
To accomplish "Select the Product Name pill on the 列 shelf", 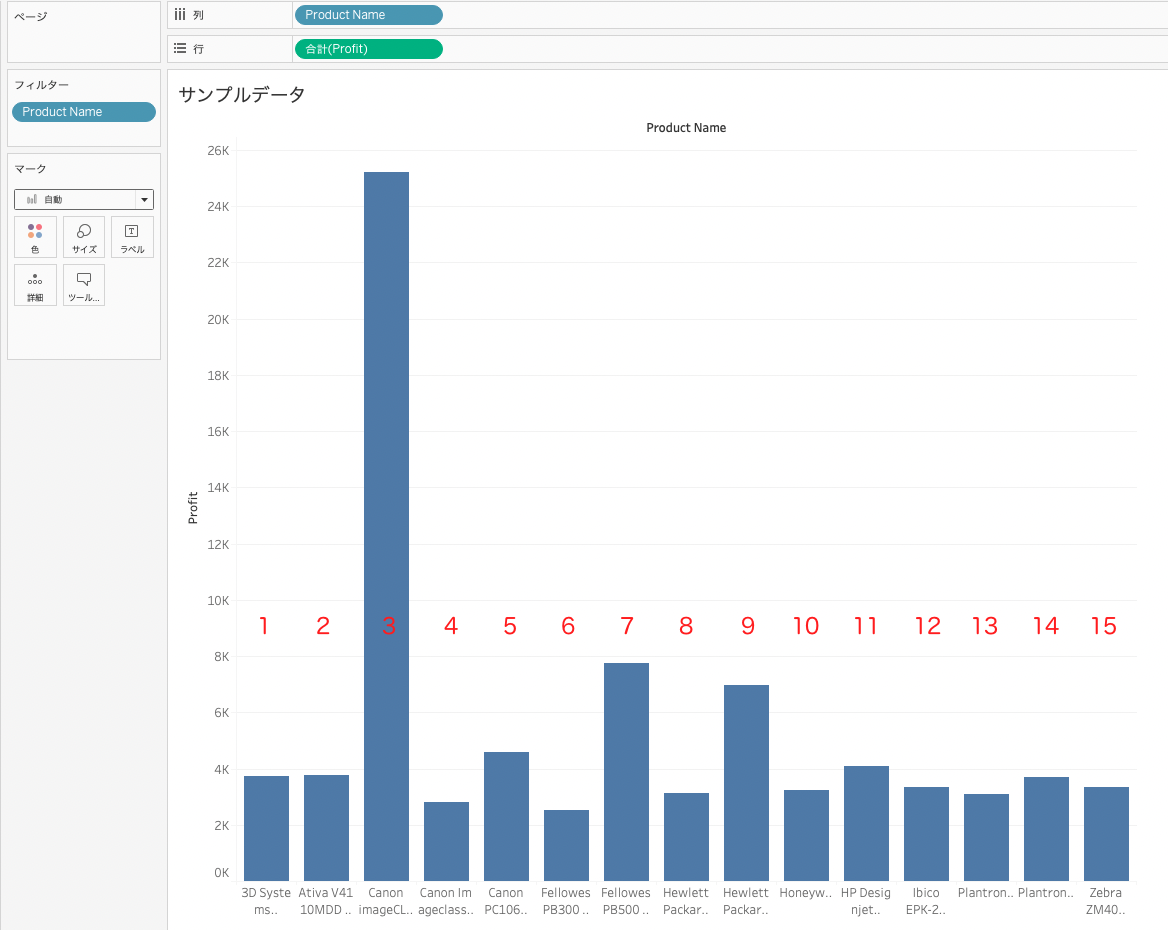I will (x=369, y=15).
